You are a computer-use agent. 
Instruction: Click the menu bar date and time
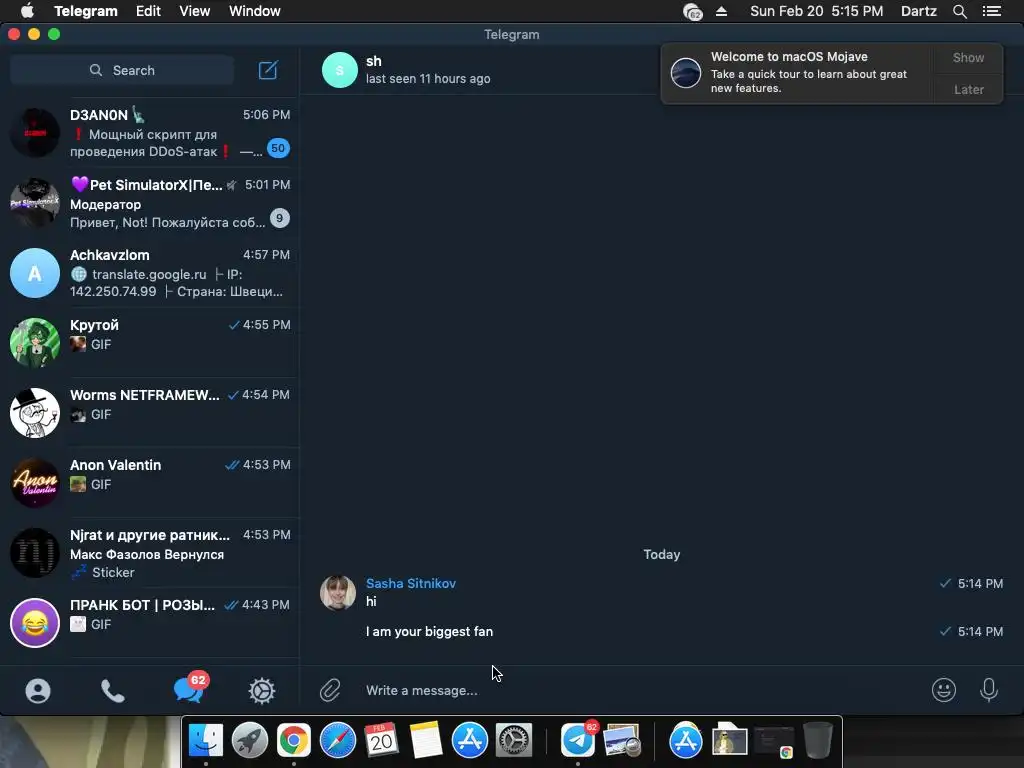click(816, 11)
